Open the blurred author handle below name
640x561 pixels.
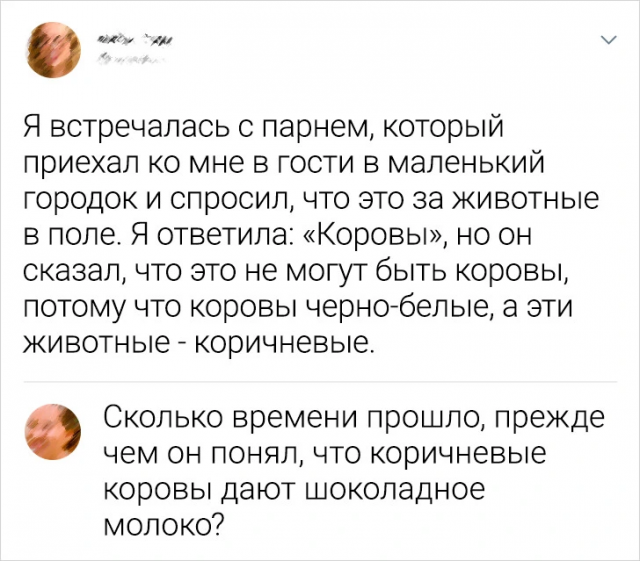pyautogui.click(x=131, y=62)
